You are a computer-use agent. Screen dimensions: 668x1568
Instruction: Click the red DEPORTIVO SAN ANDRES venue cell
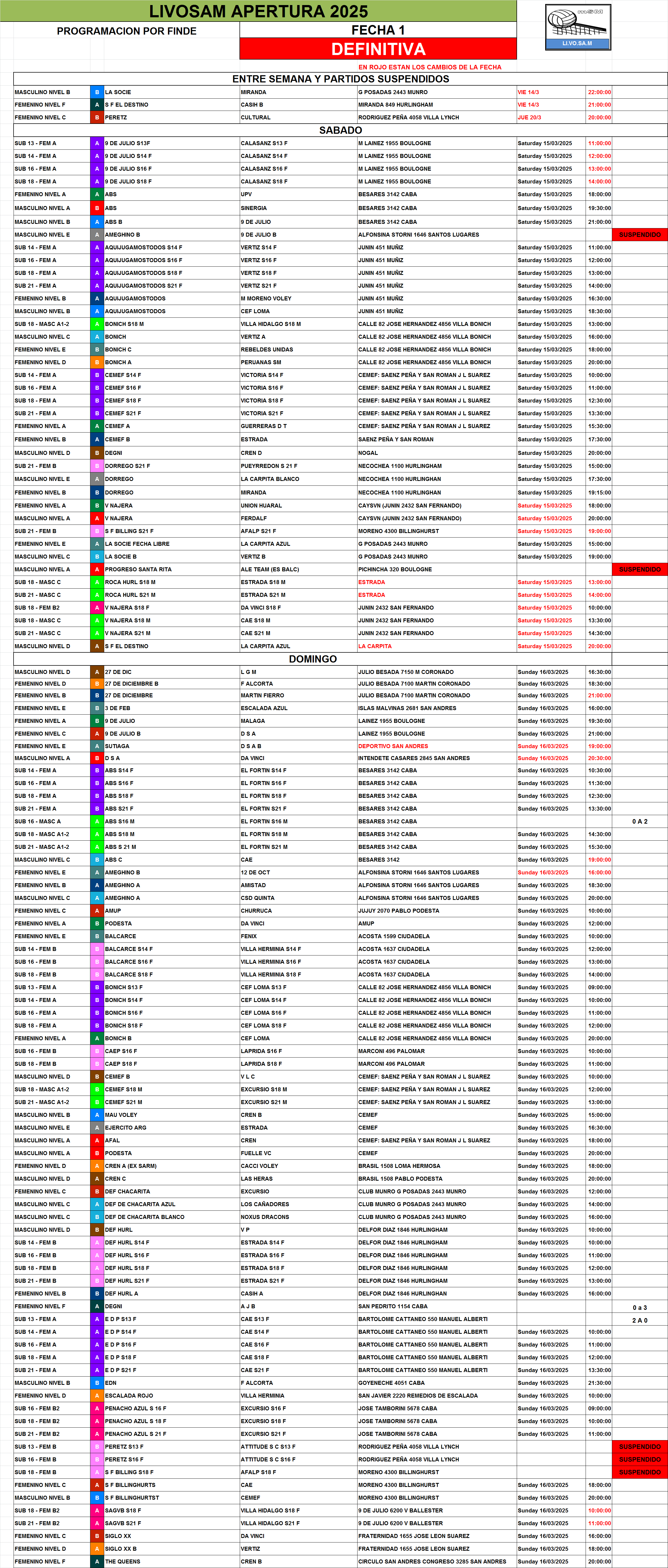pos(393,746)
